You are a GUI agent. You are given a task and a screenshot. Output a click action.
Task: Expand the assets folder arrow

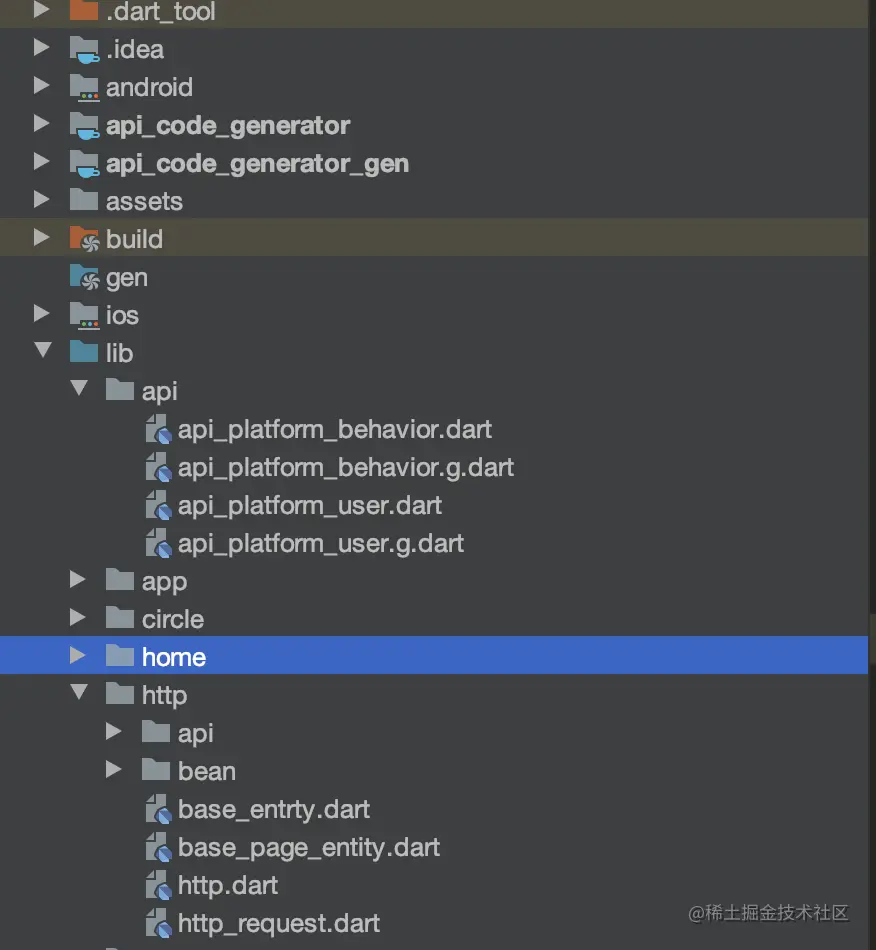click(42, 201)
